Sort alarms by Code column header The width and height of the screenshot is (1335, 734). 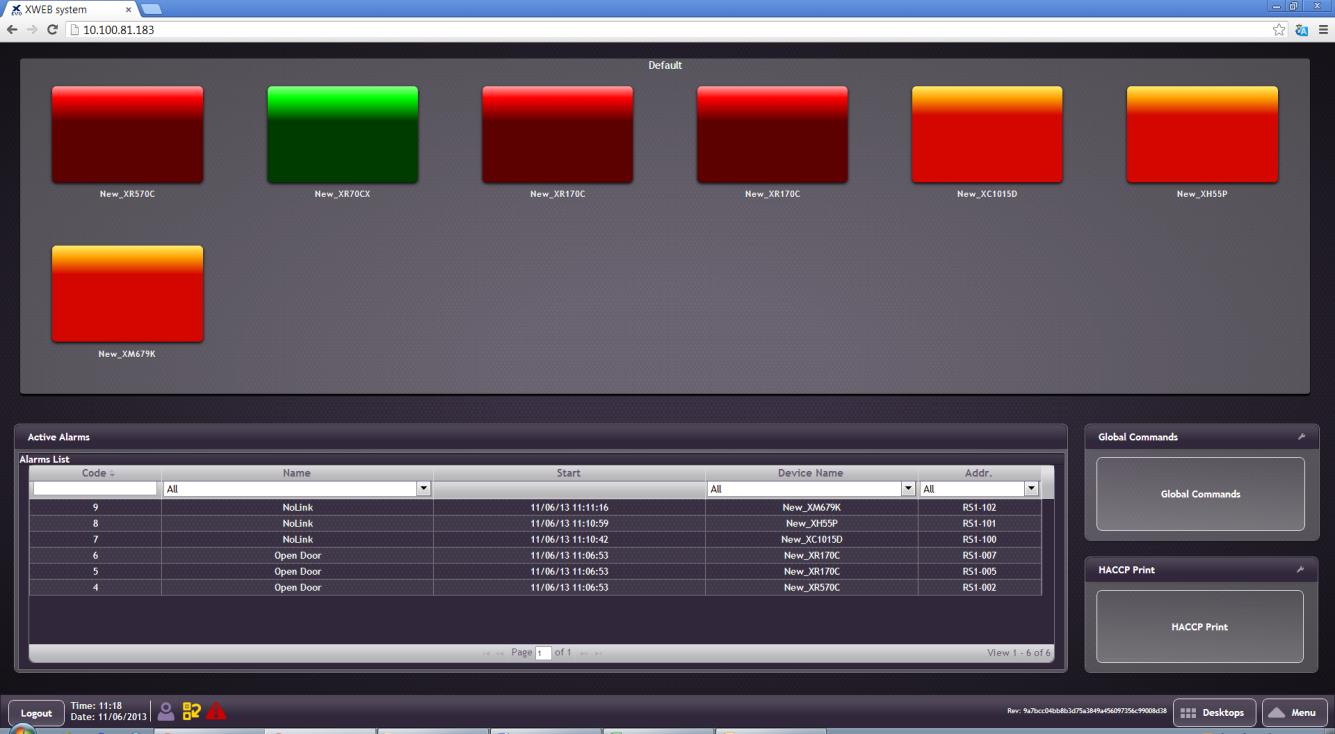95,473
